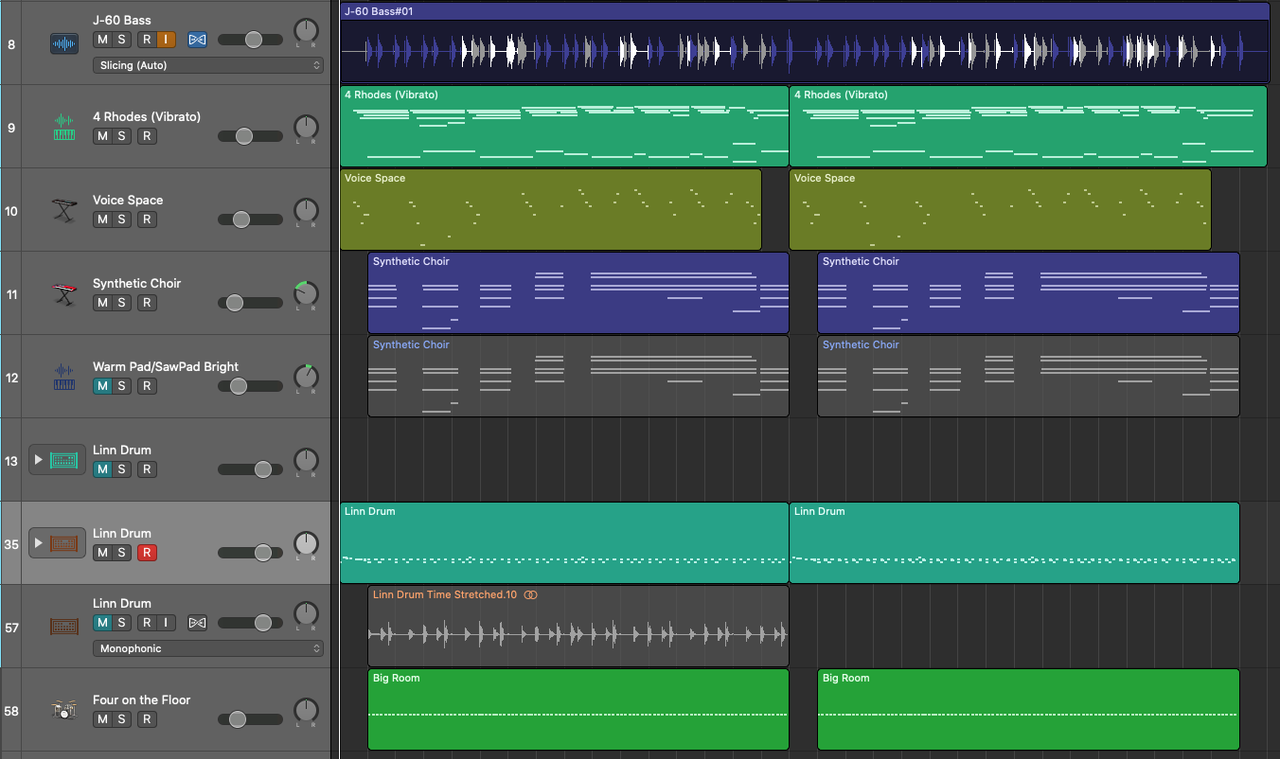Unmute the Warm Pad/SawPad Bright track

(102, 386)
